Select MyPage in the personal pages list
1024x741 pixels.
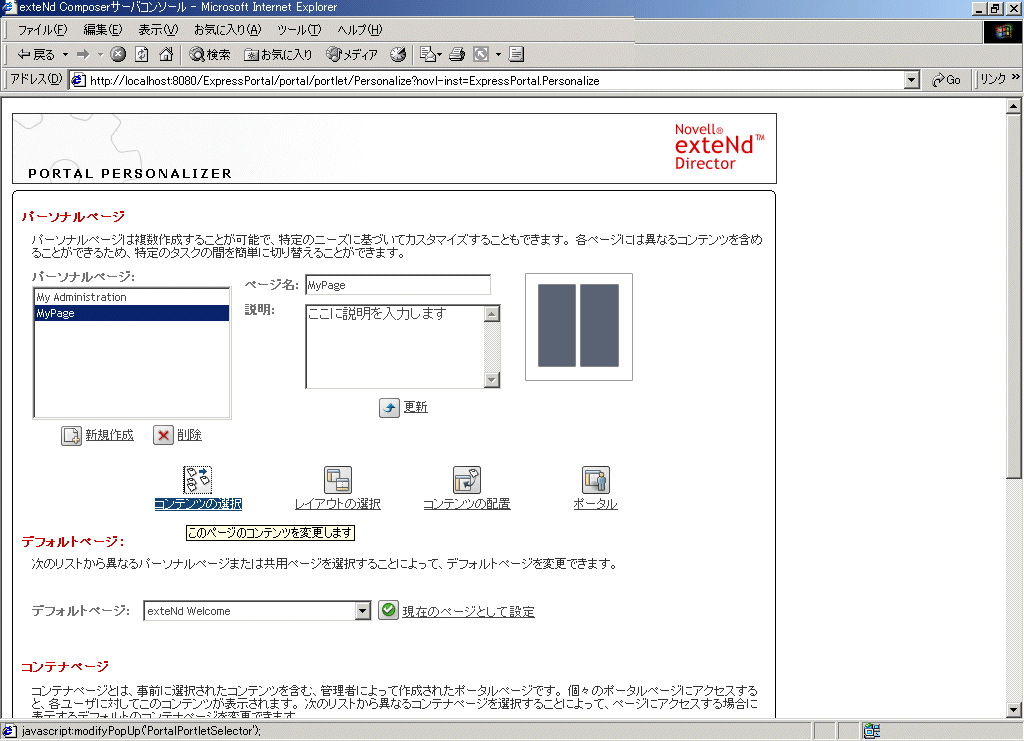pyautogui.click(x=131, y=313)
